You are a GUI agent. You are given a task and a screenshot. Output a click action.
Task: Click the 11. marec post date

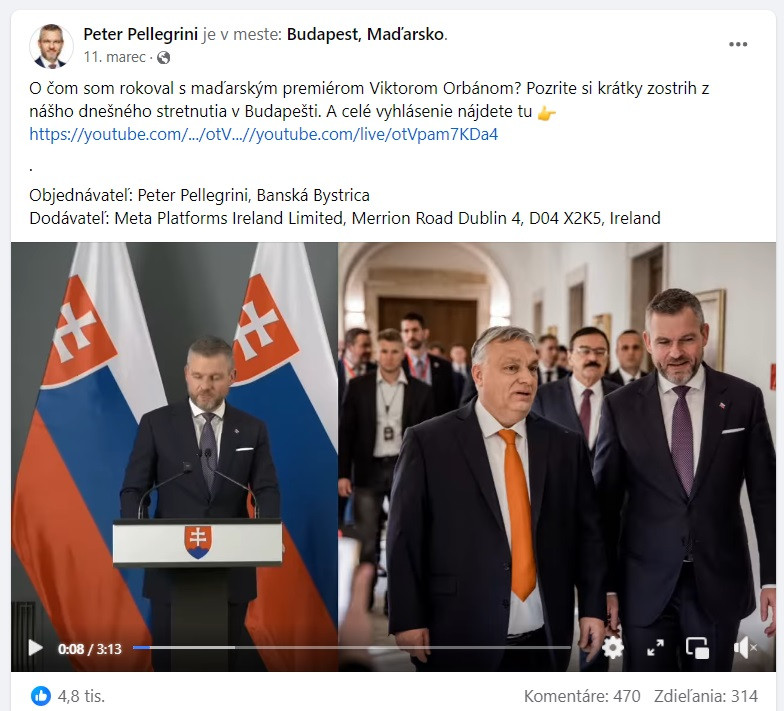coord(114,58)
